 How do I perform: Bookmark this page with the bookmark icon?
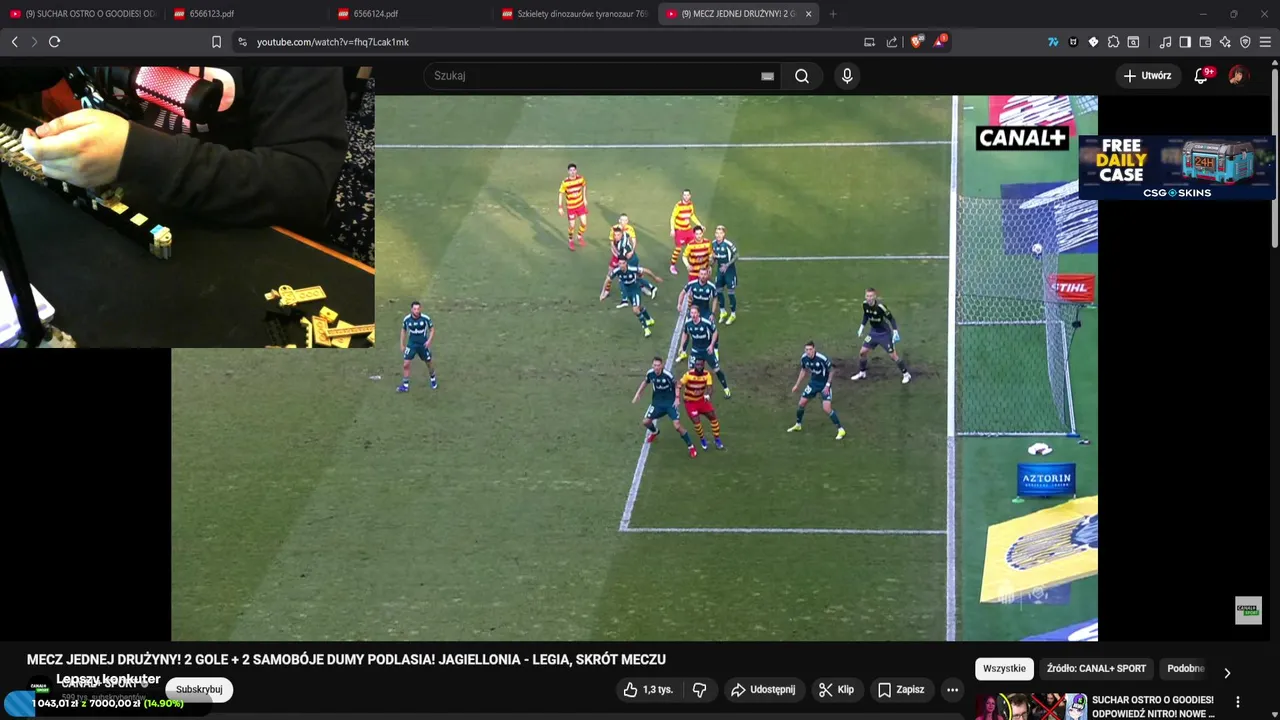(x=216, y=42)
